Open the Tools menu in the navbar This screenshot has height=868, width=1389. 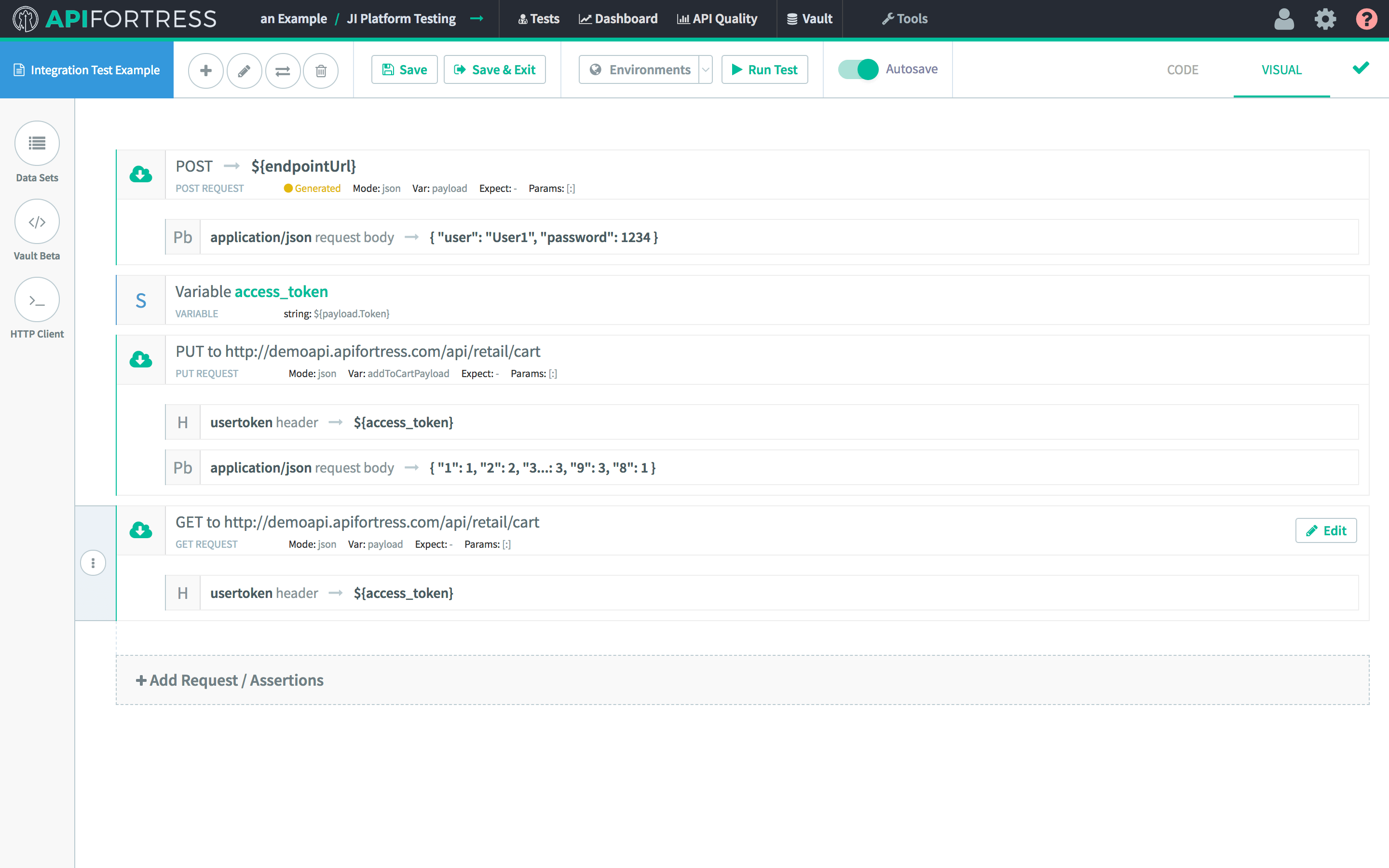pos(905,19)
